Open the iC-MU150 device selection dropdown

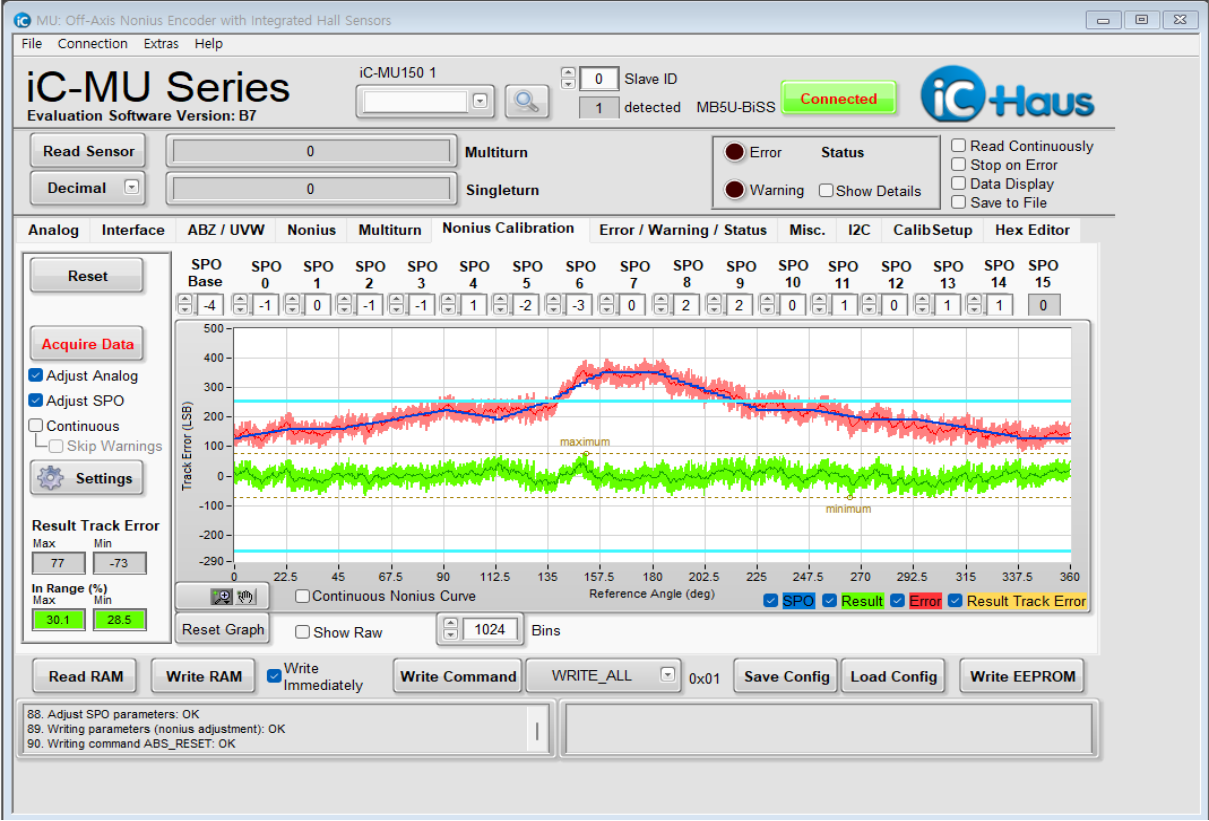[480, 101]
